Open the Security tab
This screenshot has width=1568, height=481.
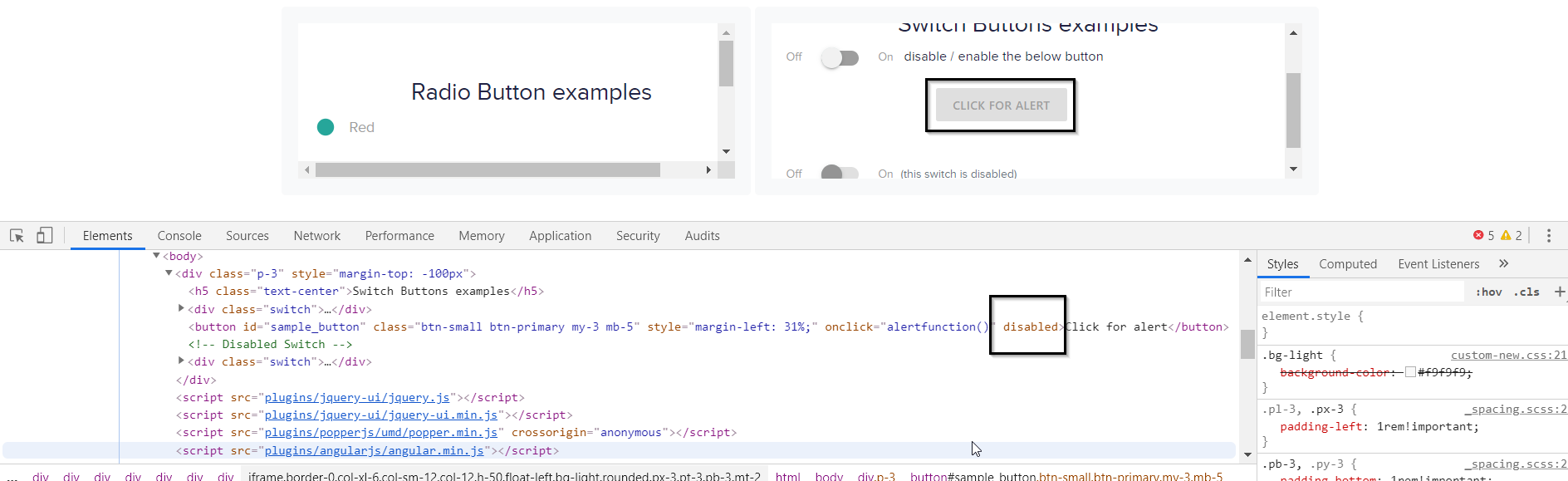click(x=638, y=236)
